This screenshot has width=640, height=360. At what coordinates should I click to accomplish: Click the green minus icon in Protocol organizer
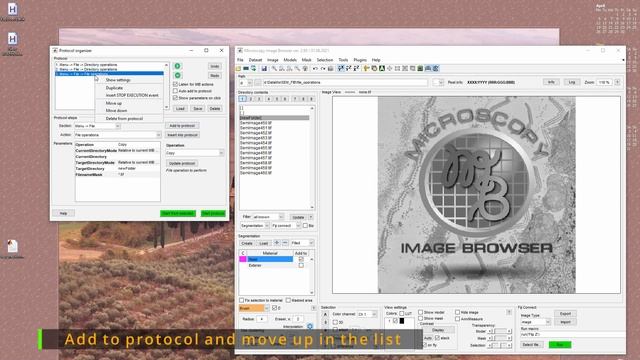pos(178,75)
